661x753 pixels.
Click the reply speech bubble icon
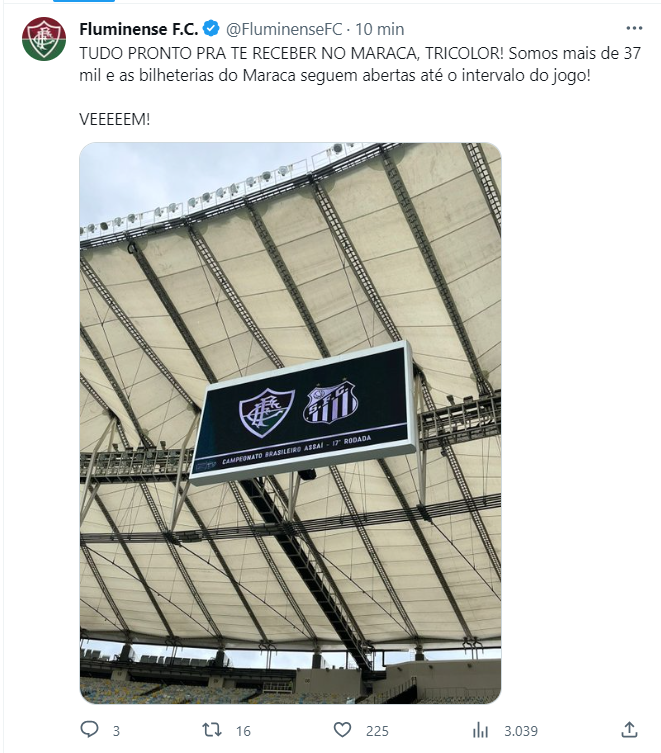89,729
